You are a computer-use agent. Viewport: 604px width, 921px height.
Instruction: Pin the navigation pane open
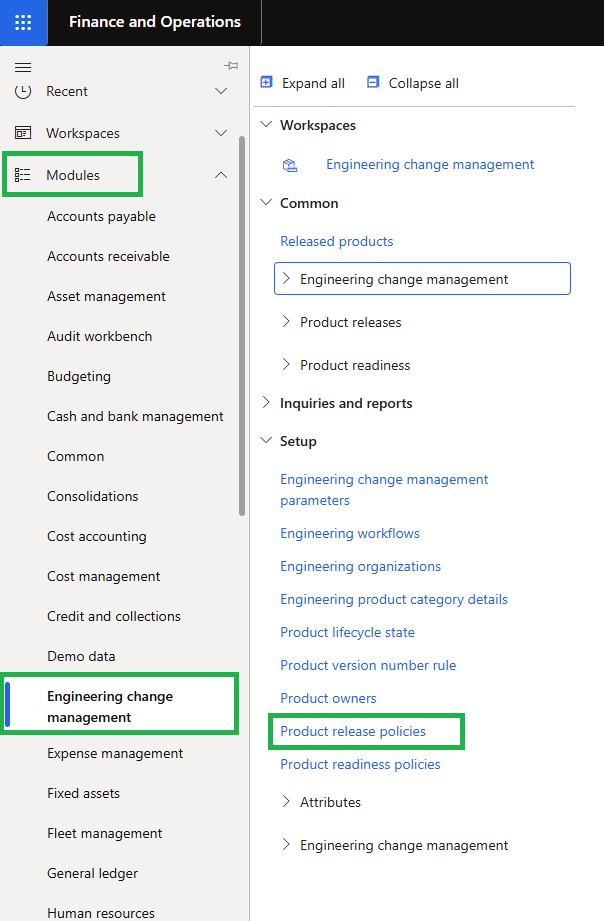pos(231,64)
